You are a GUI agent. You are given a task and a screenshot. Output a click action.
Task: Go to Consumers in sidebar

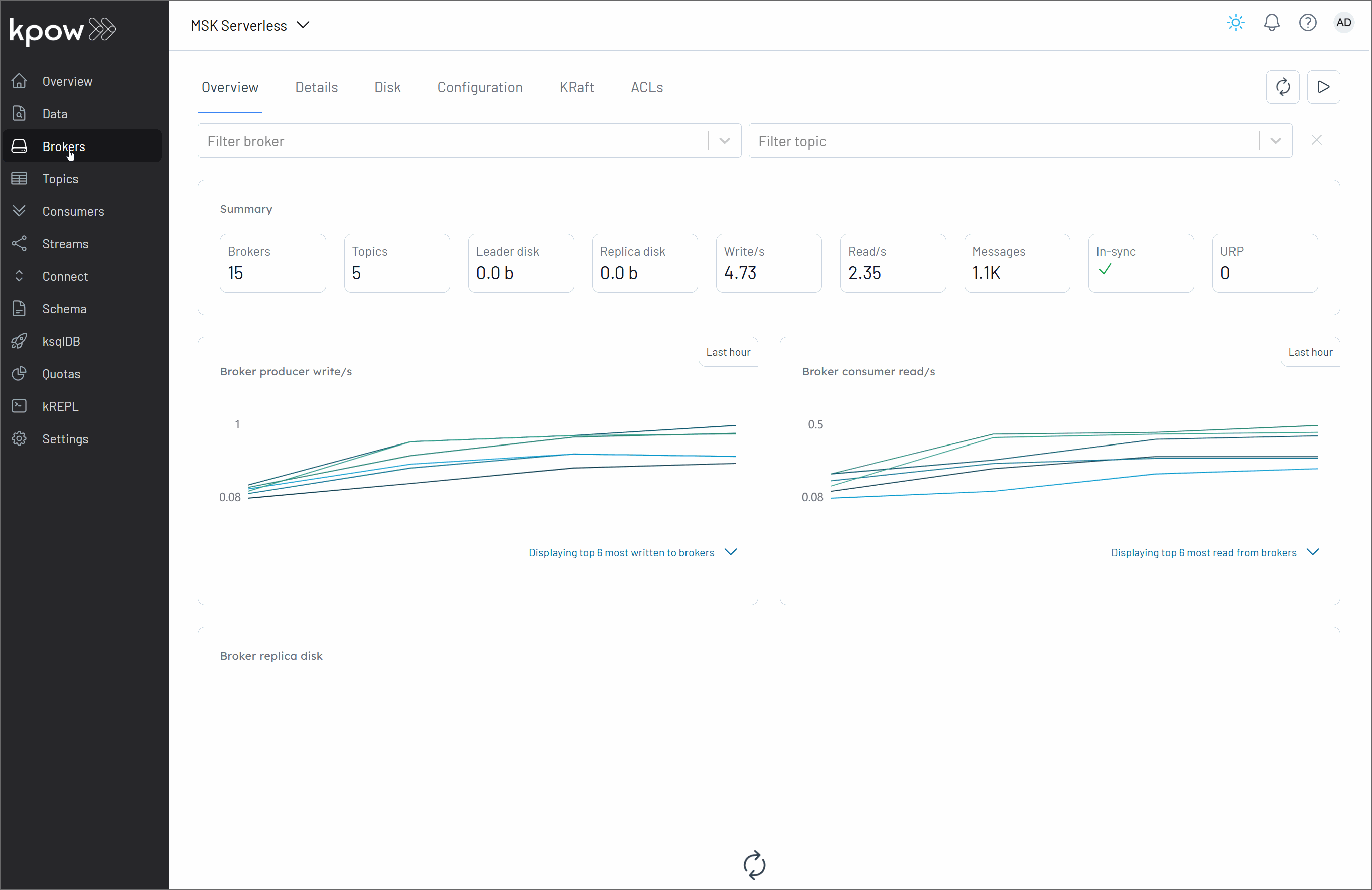click(x=73, y=212)
